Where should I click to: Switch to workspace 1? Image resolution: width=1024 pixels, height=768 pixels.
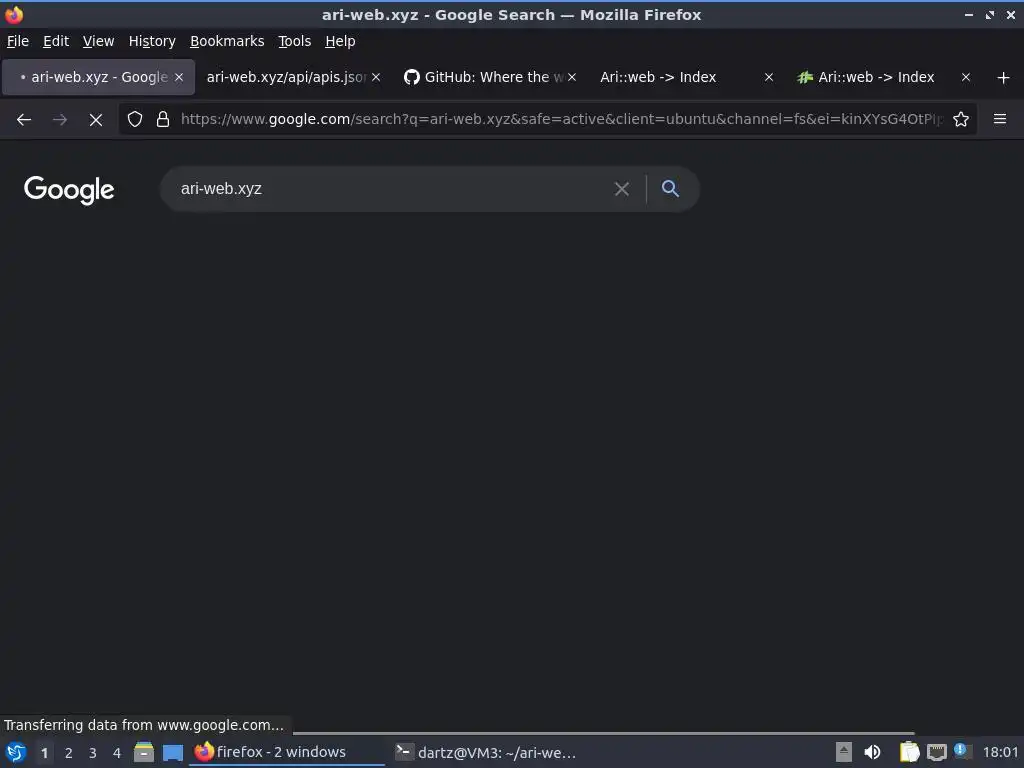tap(44, 753)
